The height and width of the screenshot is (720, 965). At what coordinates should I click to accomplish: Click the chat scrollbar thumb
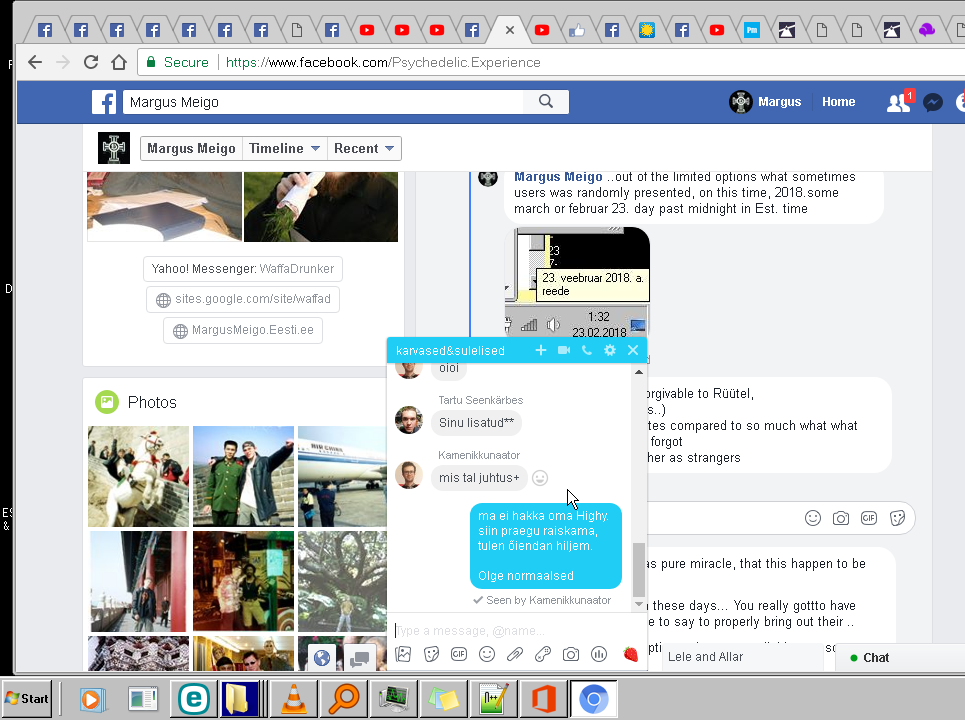(x=639, y=570)
